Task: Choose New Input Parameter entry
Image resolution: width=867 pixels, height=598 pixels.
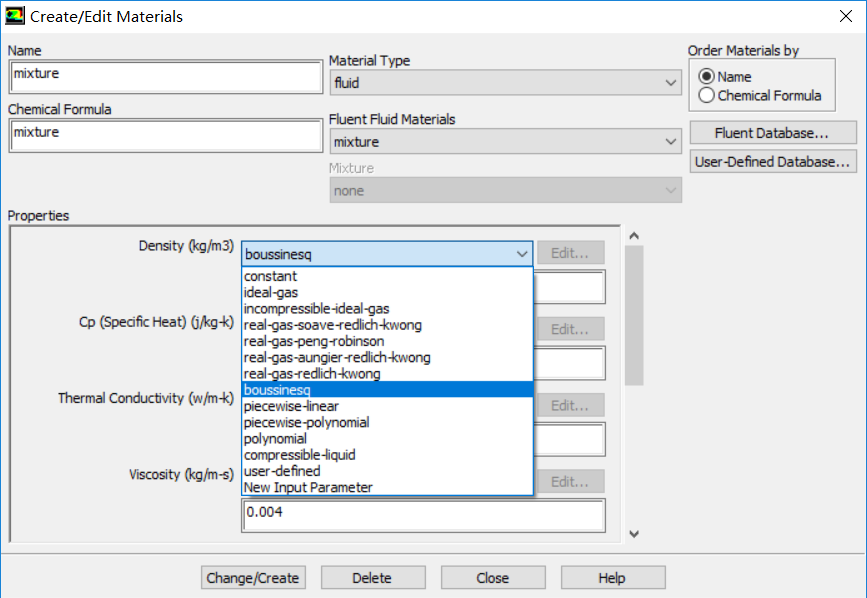Action: point(308,487)
